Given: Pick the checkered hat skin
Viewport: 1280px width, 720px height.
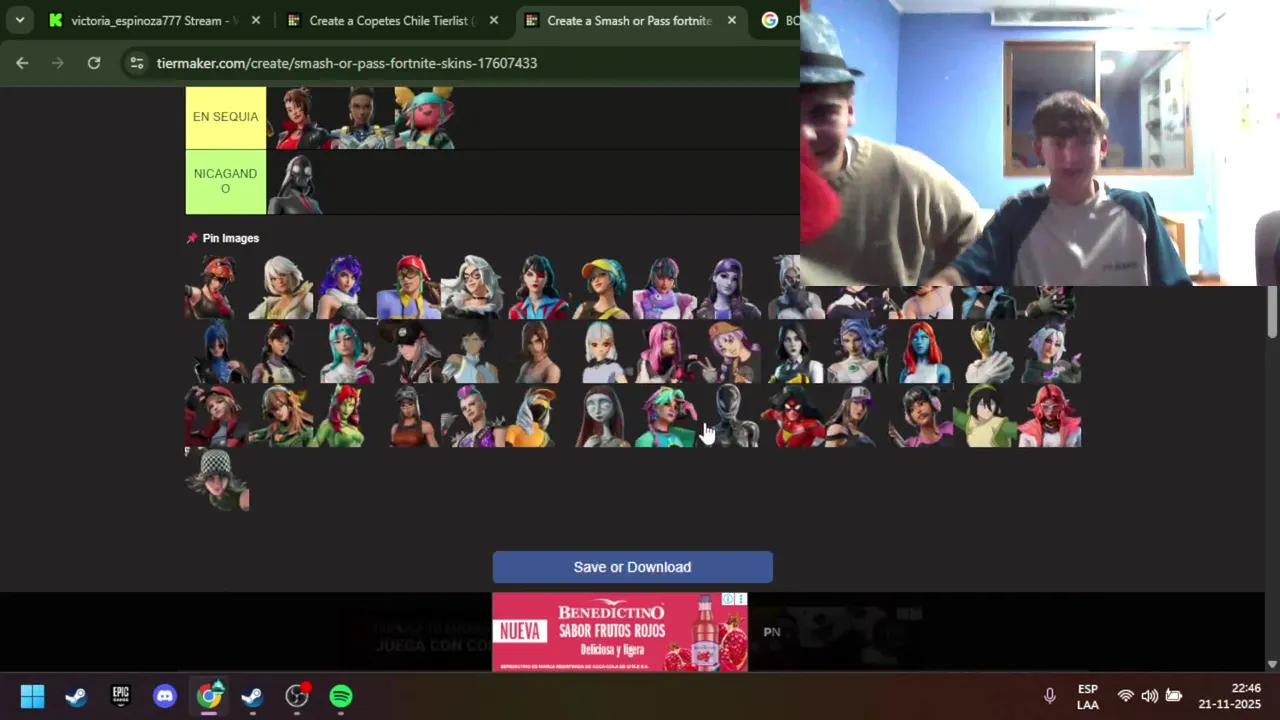Looking at the screenshot, I should 217,479.
